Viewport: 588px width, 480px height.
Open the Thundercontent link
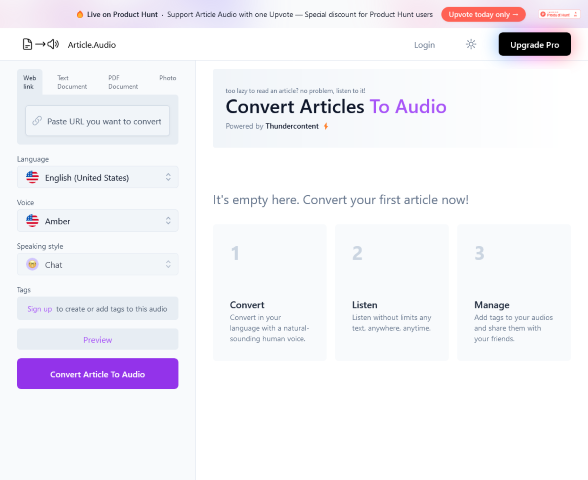tap(292, 126)
